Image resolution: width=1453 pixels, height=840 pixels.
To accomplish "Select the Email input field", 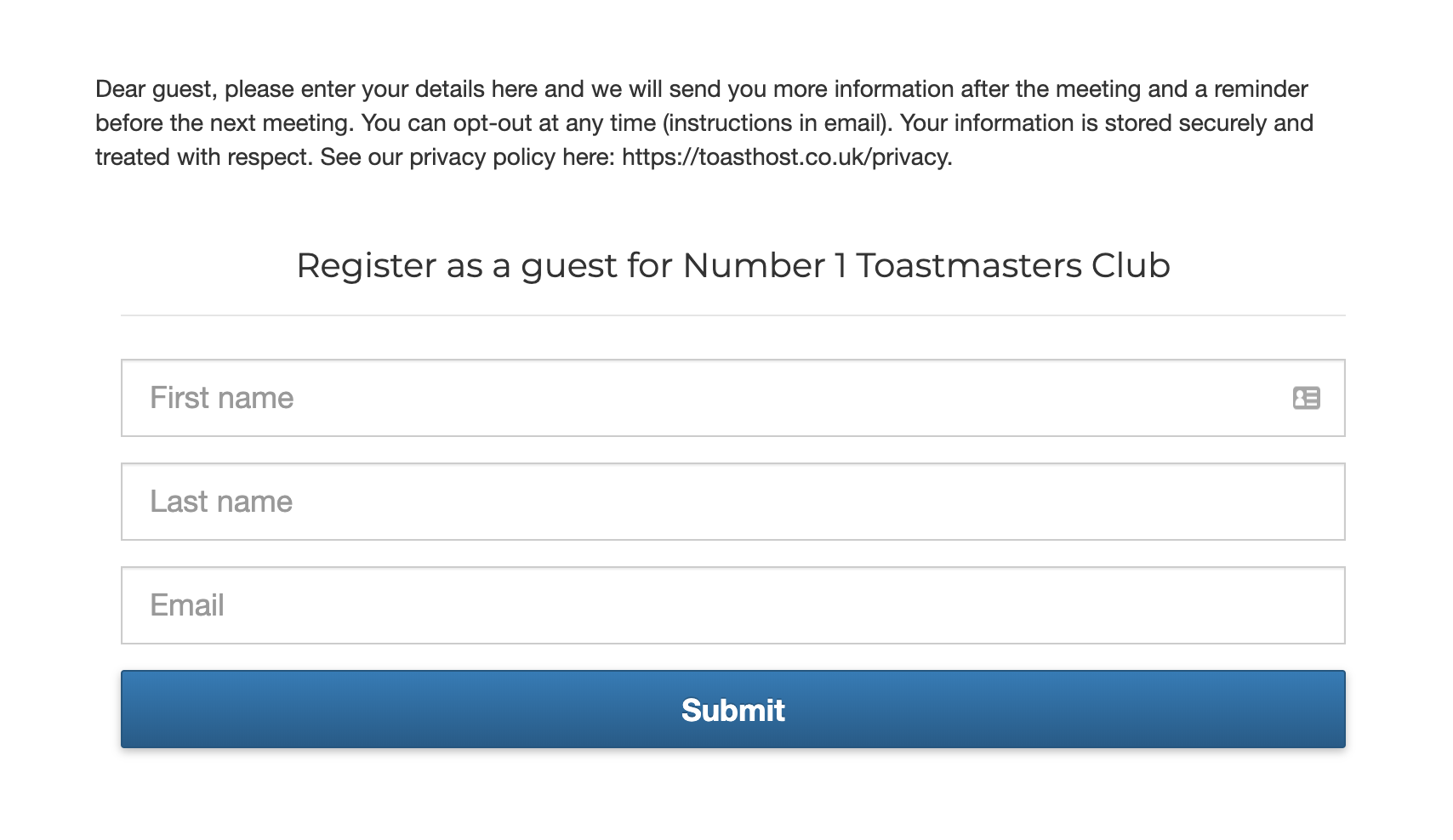I will point(732,605).
